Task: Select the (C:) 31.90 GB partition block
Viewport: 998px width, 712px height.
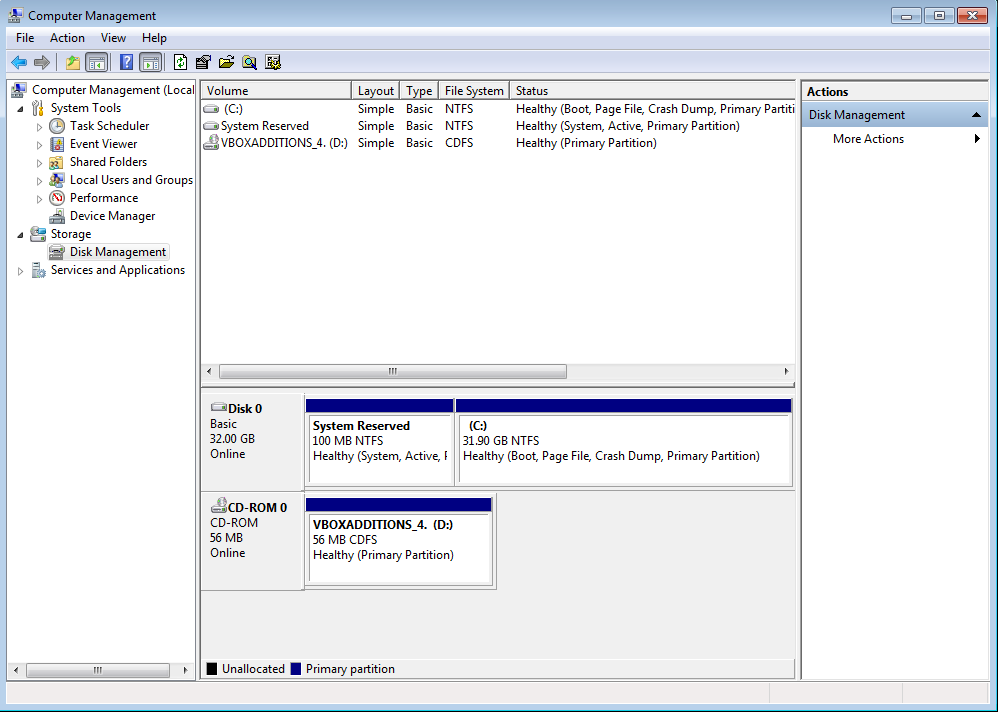Action: pyautogui.click(x=624, y=442)
